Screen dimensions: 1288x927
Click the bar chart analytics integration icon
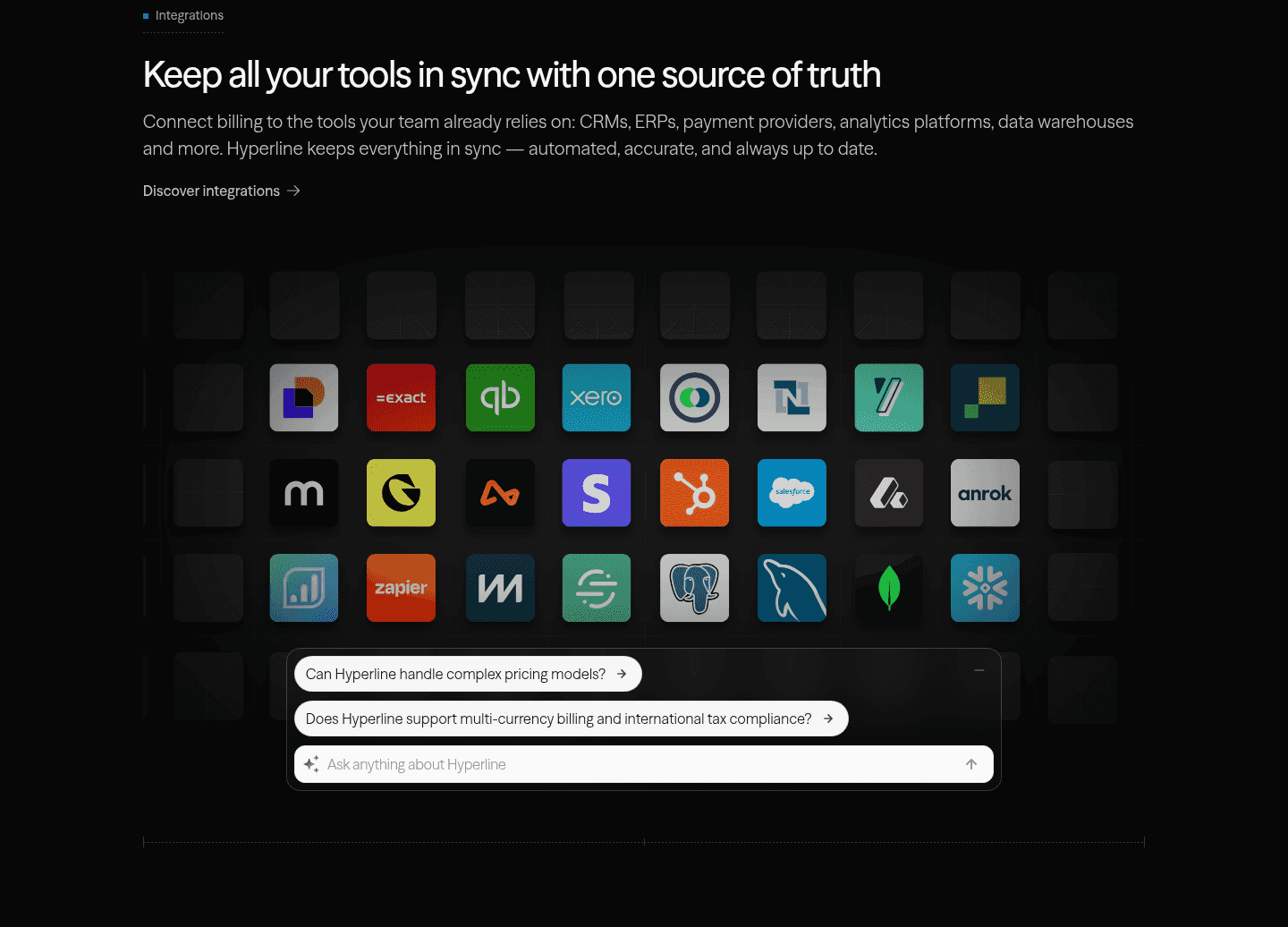tap(304, 588)
